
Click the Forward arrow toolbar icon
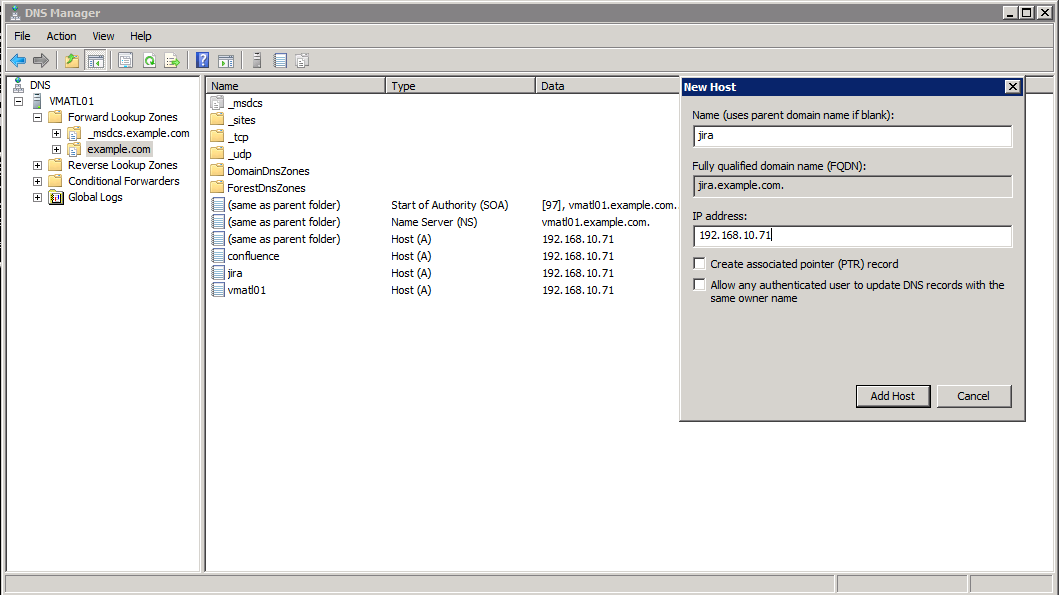click(x=41, y=61)
